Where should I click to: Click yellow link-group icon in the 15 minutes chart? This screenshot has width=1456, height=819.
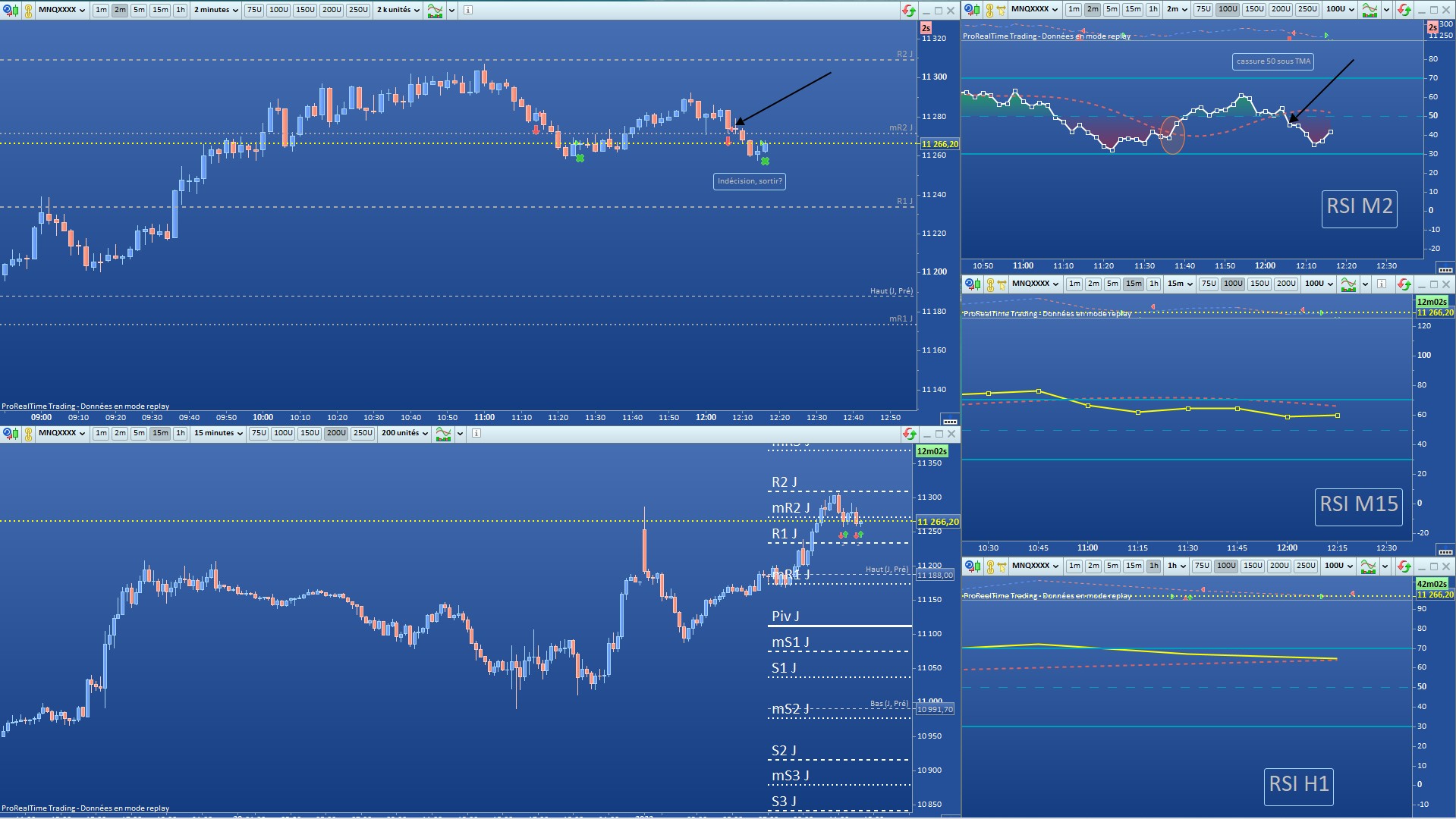pyautogui.click(x=29, y=433)
